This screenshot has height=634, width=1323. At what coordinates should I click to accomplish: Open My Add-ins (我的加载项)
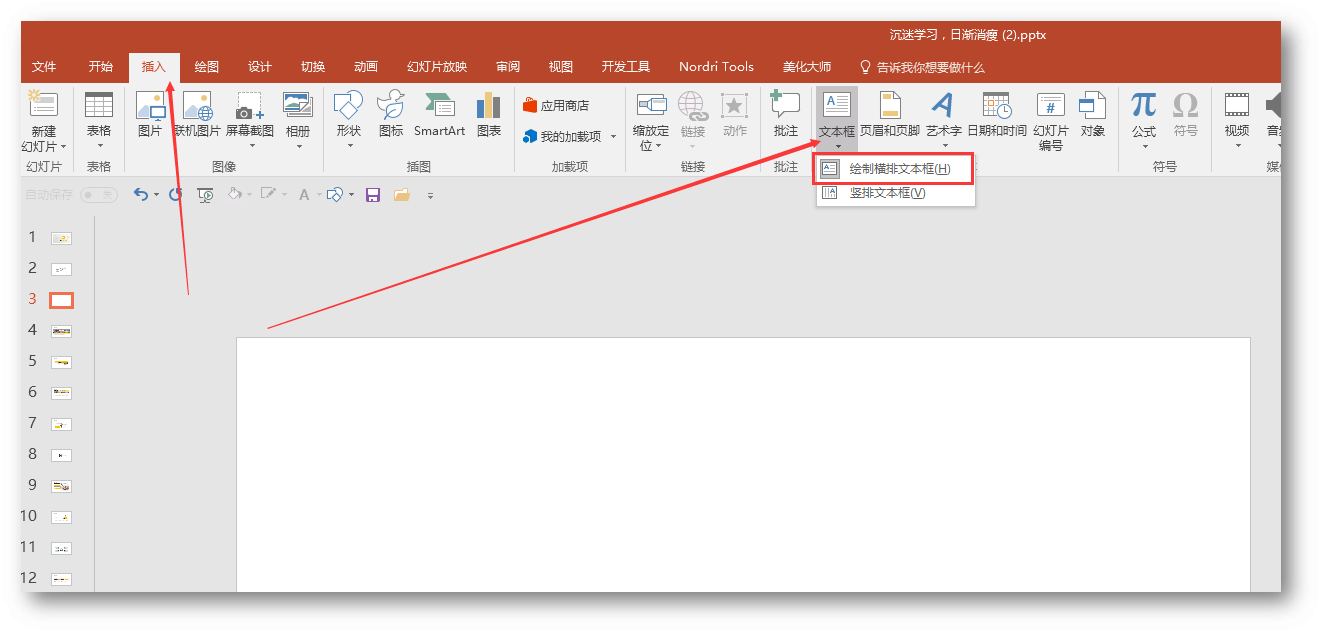click(x=562, y=137)
